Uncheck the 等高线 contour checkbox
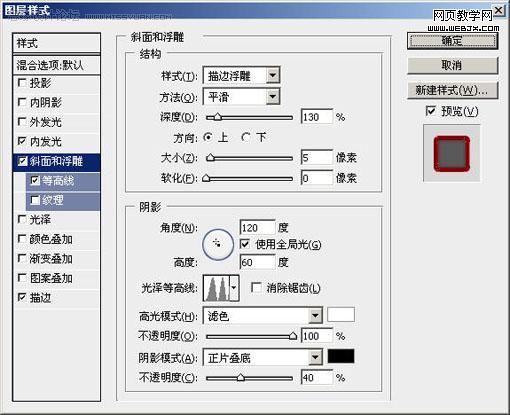510x415 pixels. 35,181
